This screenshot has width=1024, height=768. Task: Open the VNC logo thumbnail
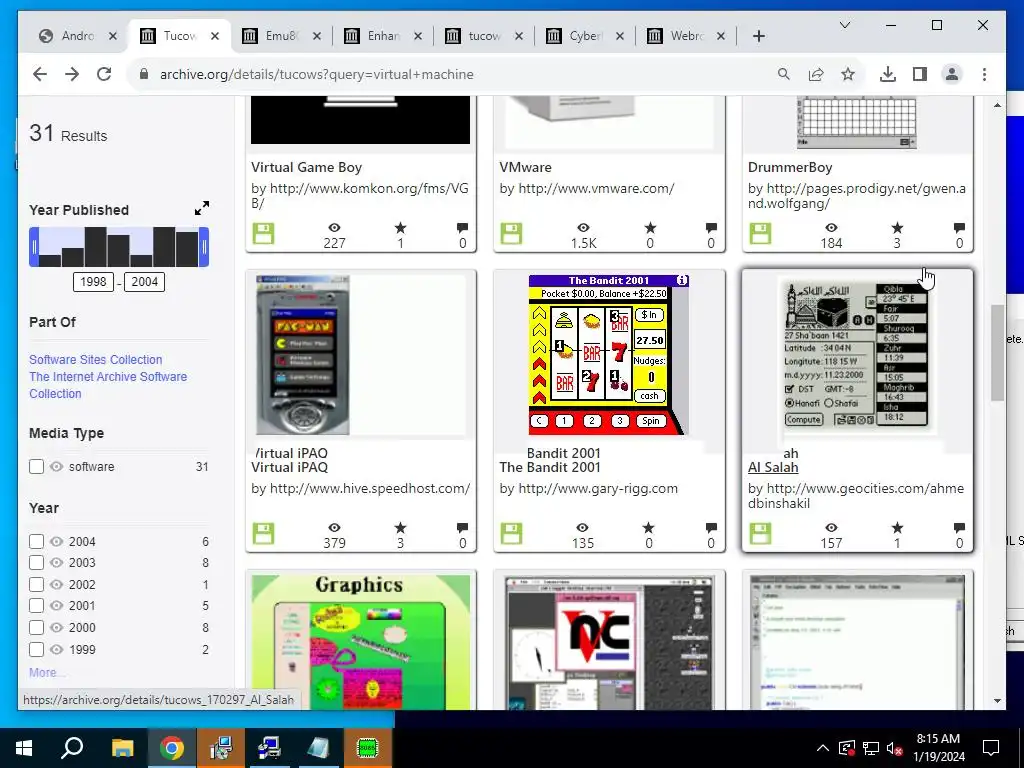[x=609, y=642]
